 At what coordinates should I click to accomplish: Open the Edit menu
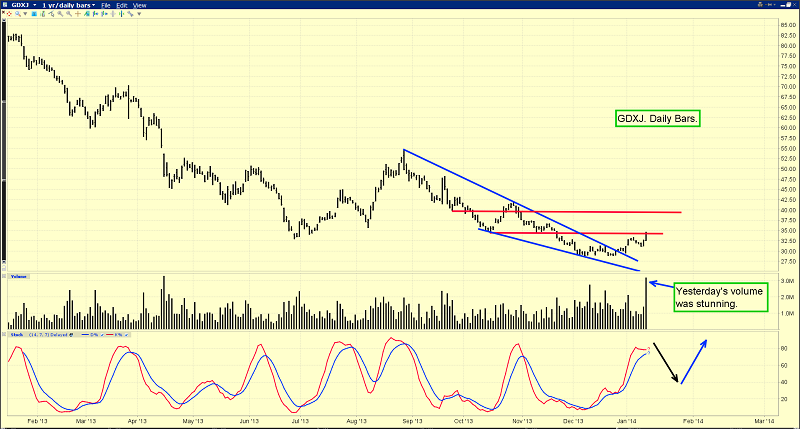click(122, 5)
